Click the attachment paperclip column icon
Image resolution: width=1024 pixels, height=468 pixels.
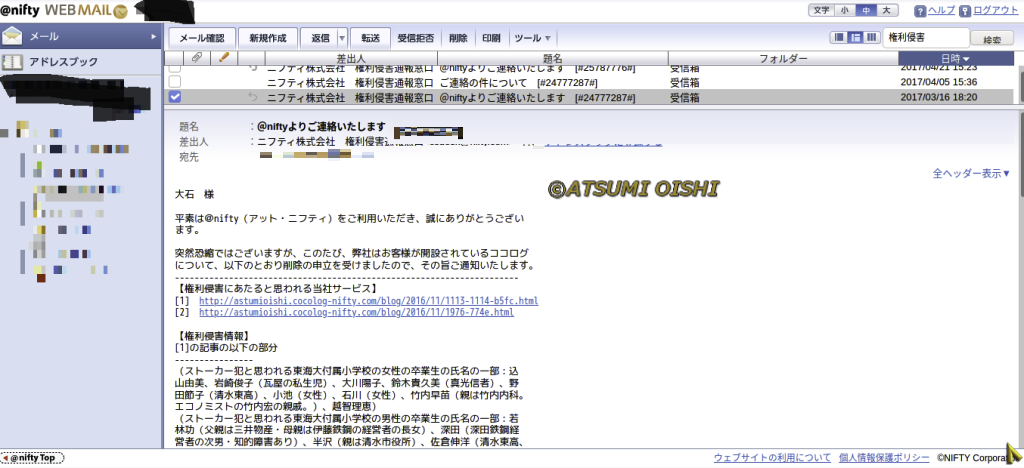[x=197, y=58]
